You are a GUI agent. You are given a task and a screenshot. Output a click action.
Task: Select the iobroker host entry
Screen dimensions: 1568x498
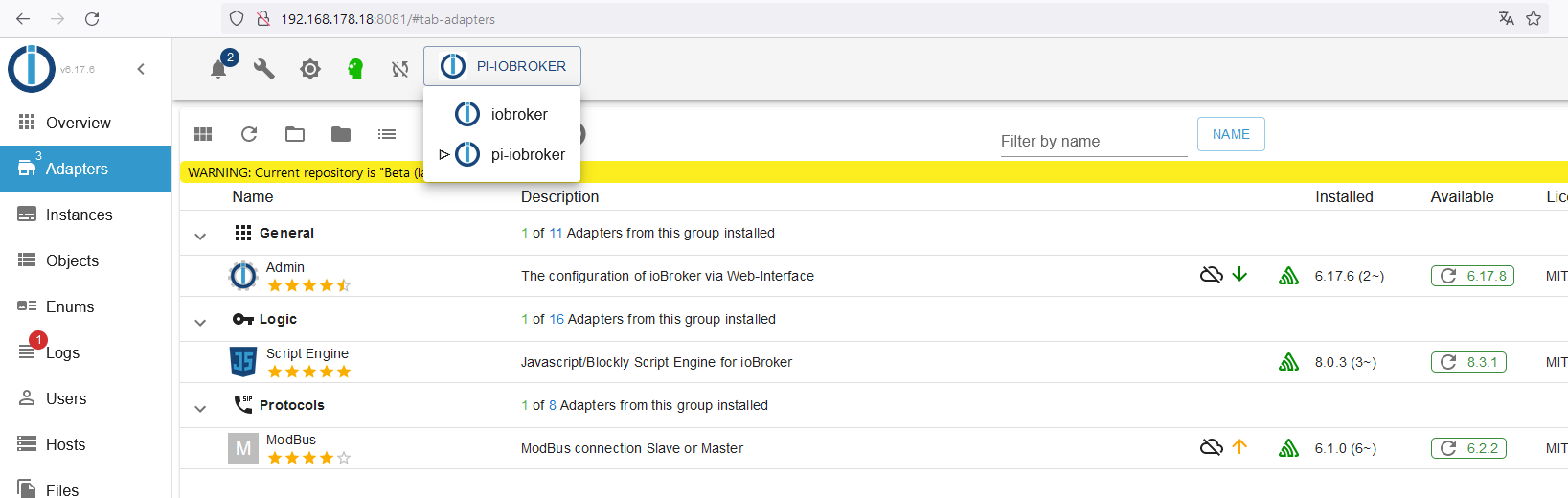[x=502, y=114]
